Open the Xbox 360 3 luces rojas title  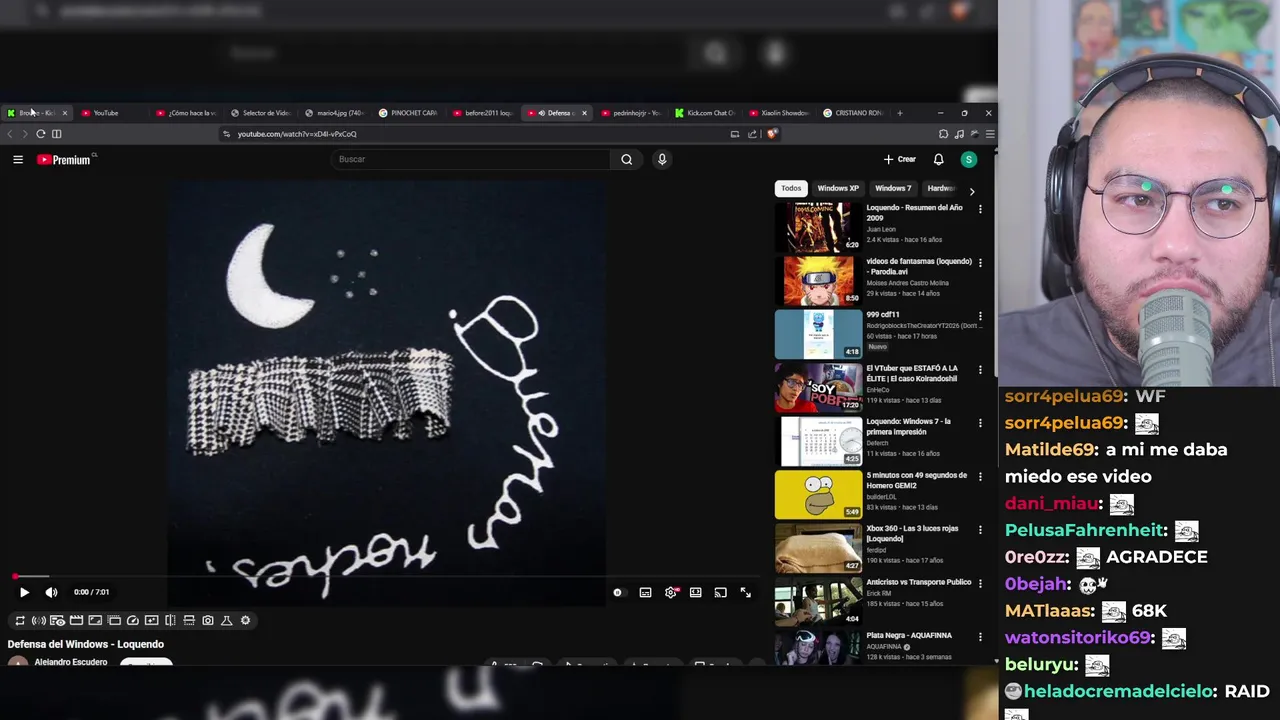(x=912, y=533)
